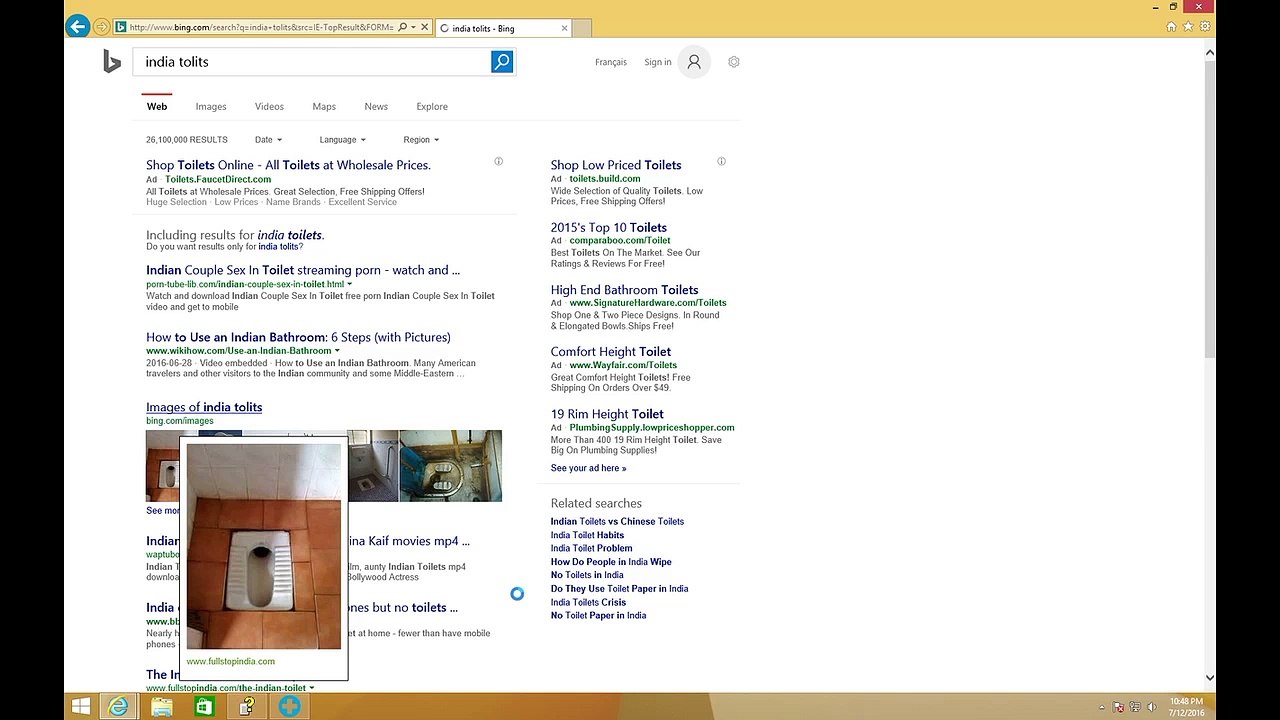Open the green spreadsheet app on the taskbar
The width and height of the screenshot is (1280, 720).
[204, 707]
